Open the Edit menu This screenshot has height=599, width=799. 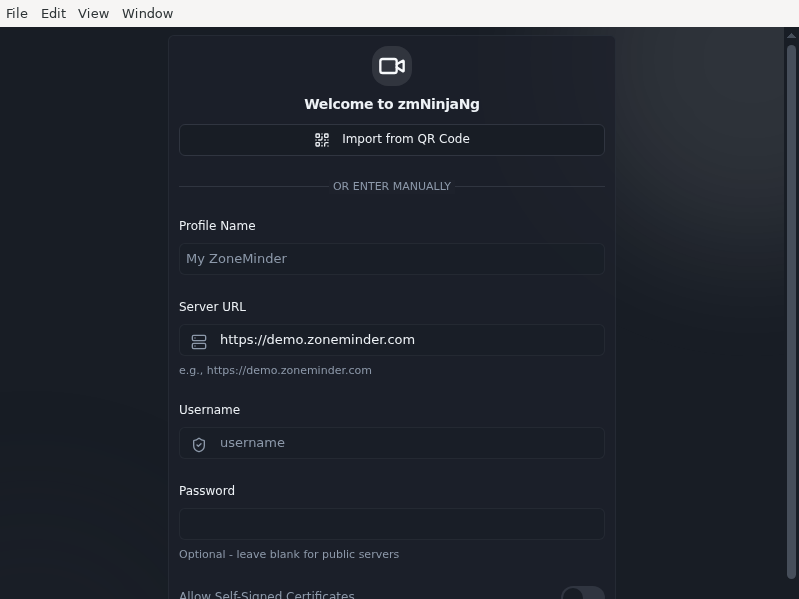(x=54, y=13)
